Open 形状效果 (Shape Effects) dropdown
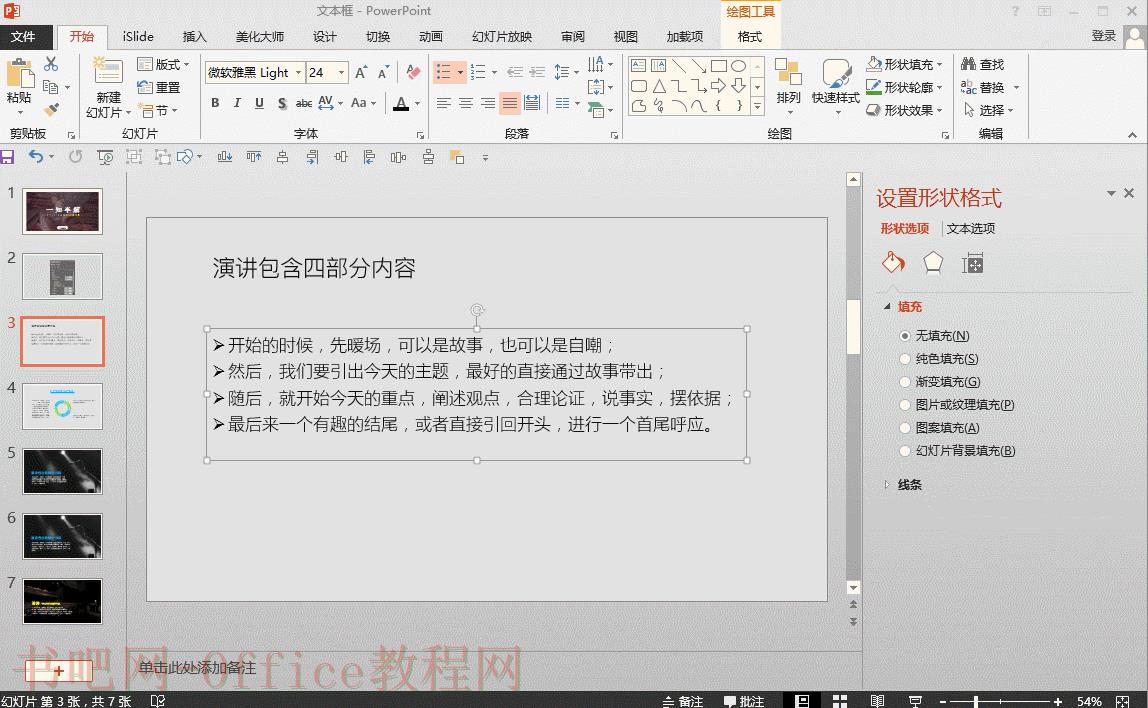This screenshot has width=1148, height=708. [x=905, y=110]
